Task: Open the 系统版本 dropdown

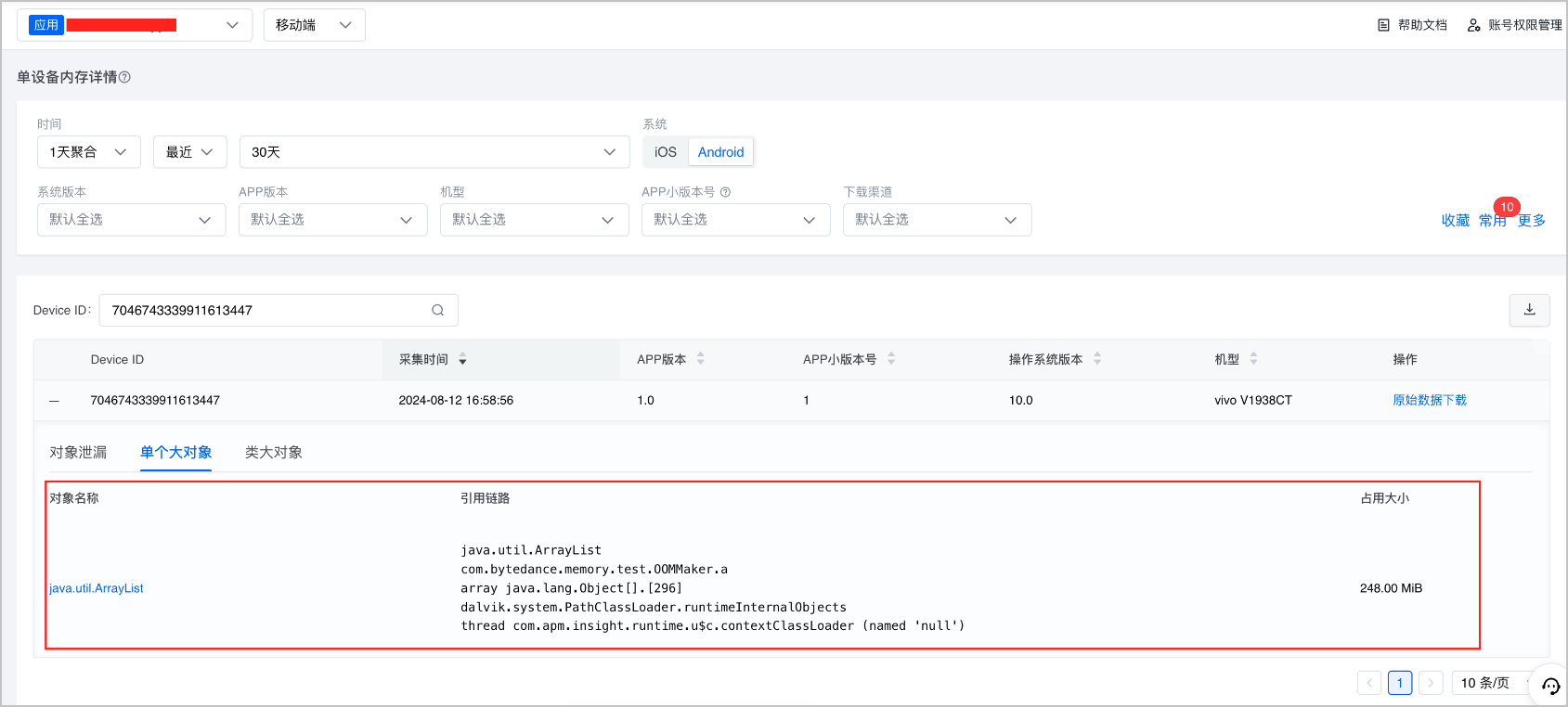Action: pyautogui.click(x=132, y=220)
